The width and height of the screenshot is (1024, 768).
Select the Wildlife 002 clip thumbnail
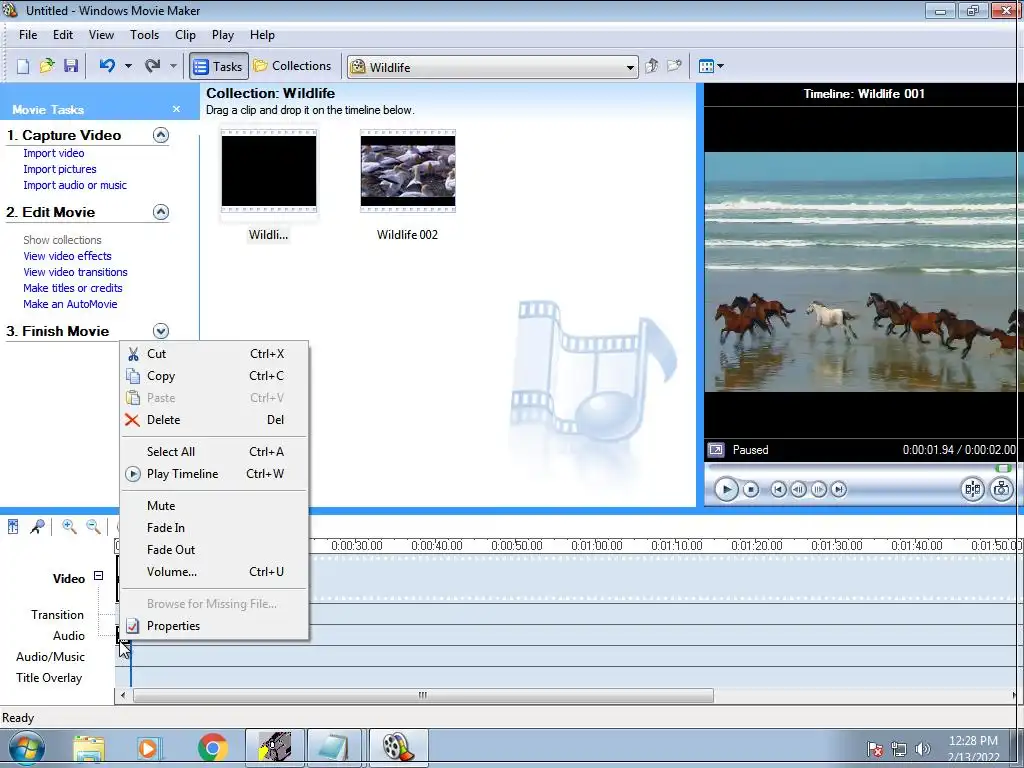[408, 171]
